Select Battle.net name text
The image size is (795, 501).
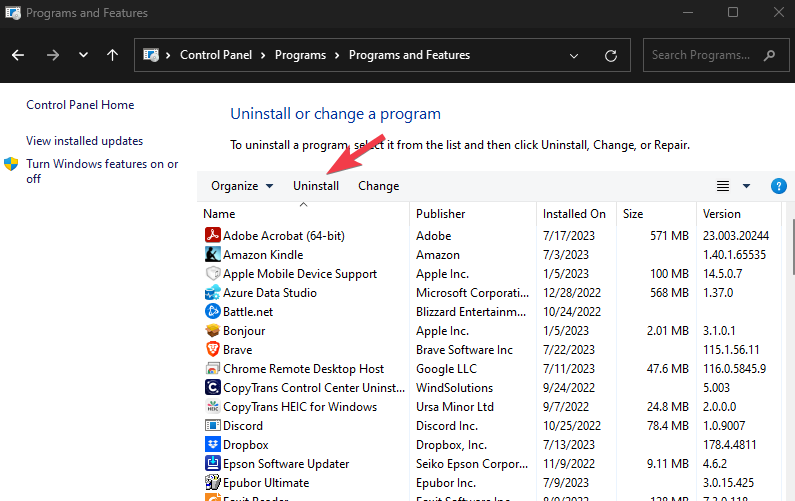[x=248, y=312]
